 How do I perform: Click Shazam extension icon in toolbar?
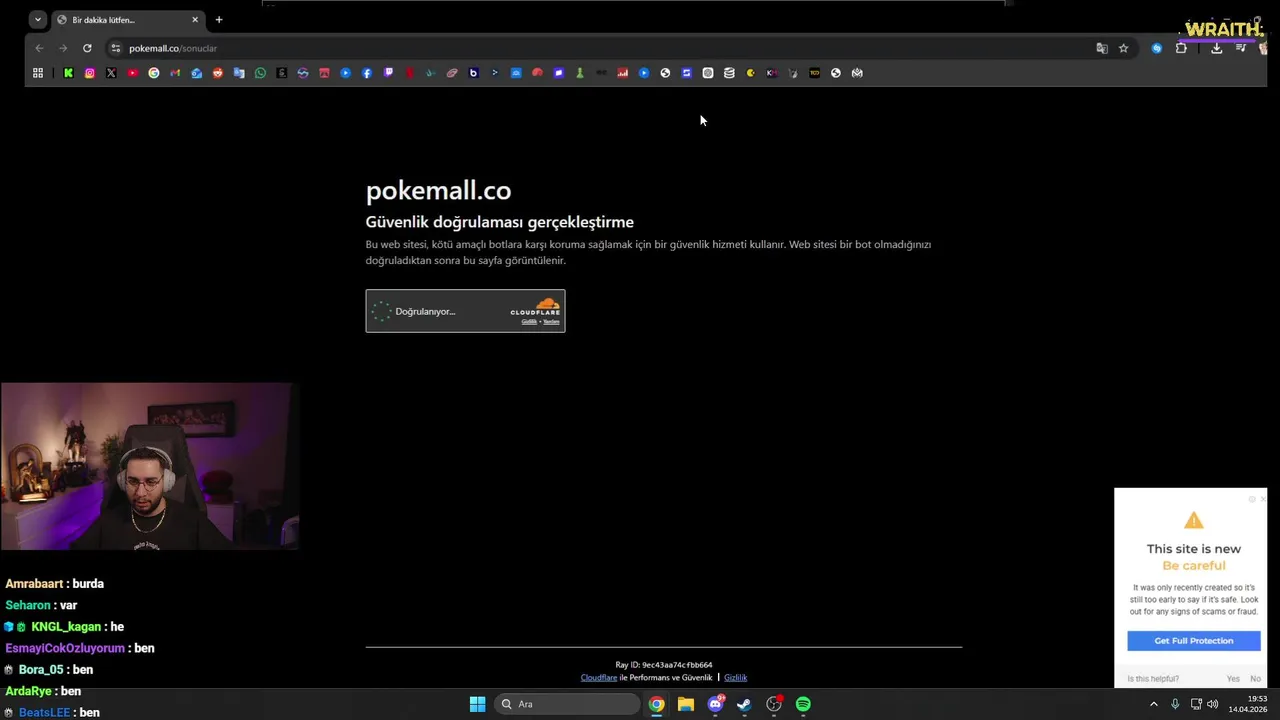click(1157, 48)
